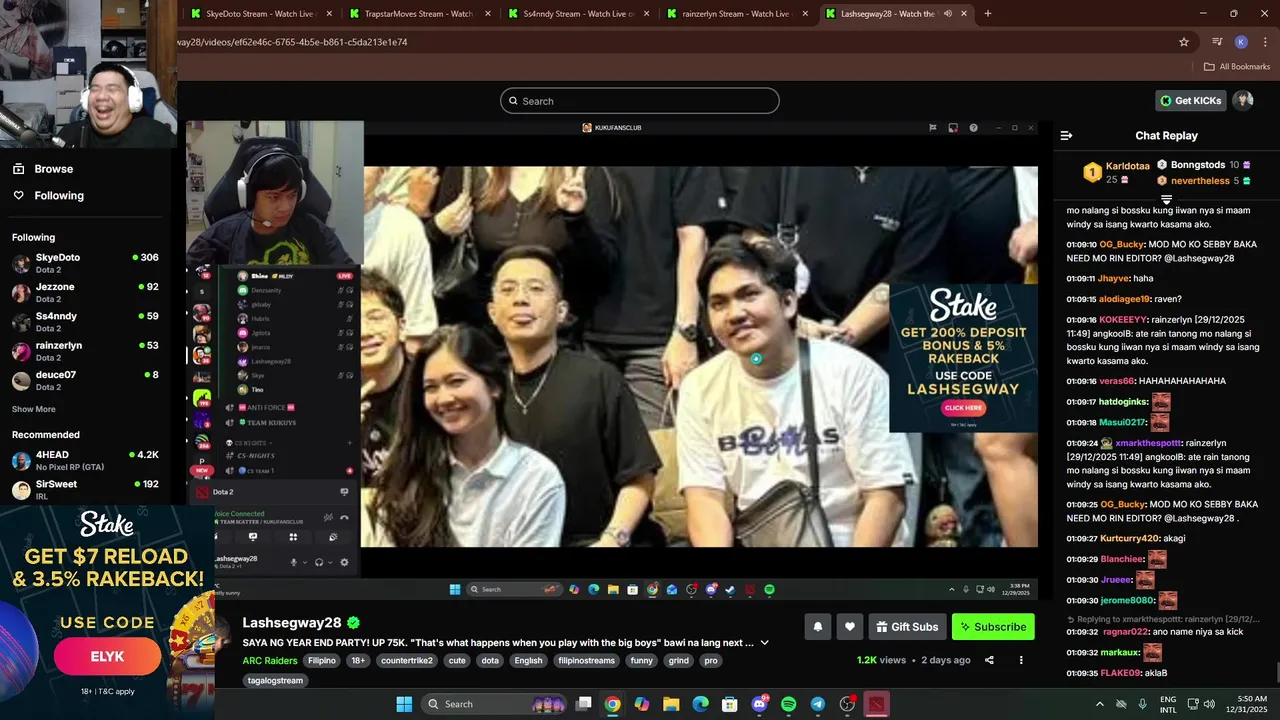Select the tagalogstream tag

point(275,681)
